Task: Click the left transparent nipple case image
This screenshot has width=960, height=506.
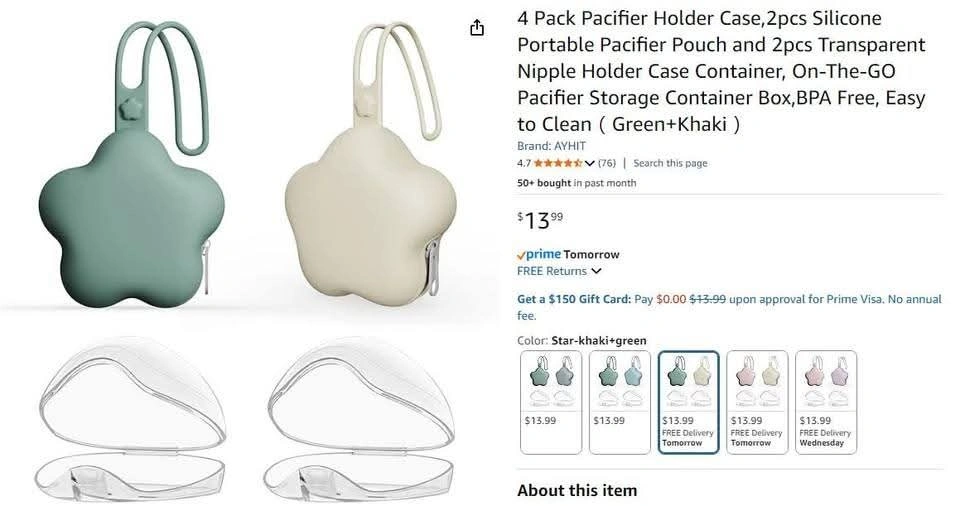Action: (x=131, y=417)
